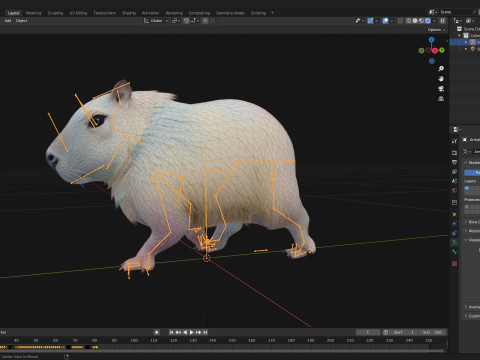The height and width of the screenshot is (360, 480).
Task: Add a new workspace with plus icon
Action: pyautogui.click(x=272, y=13)
